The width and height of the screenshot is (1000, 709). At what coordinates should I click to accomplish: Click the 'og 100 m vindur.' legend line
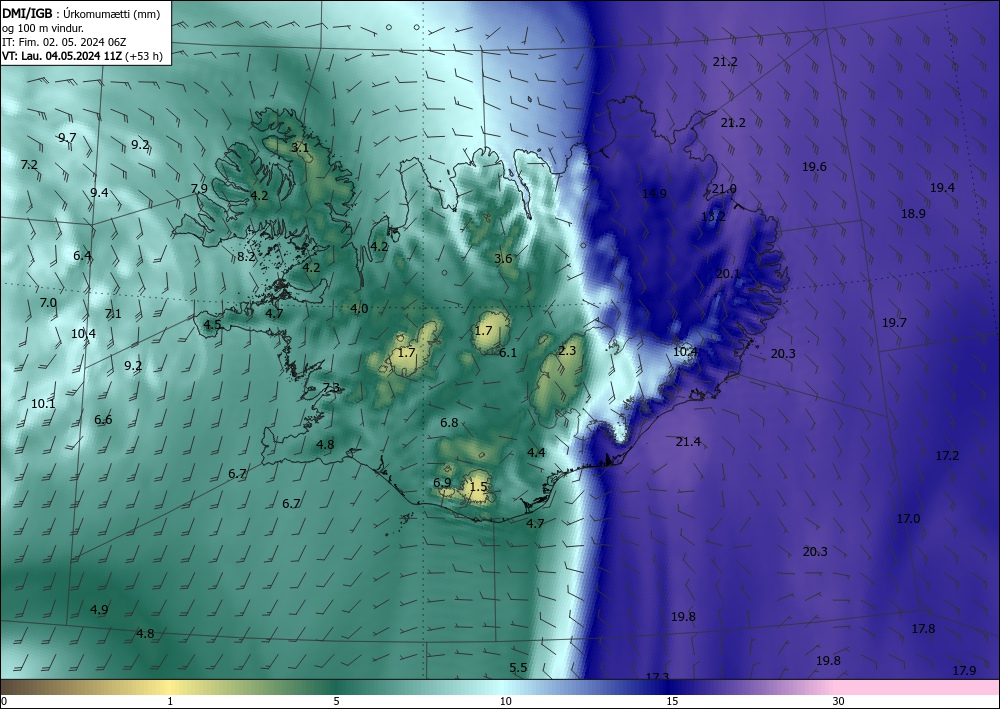pyautogui.click(x=43, y=28)
